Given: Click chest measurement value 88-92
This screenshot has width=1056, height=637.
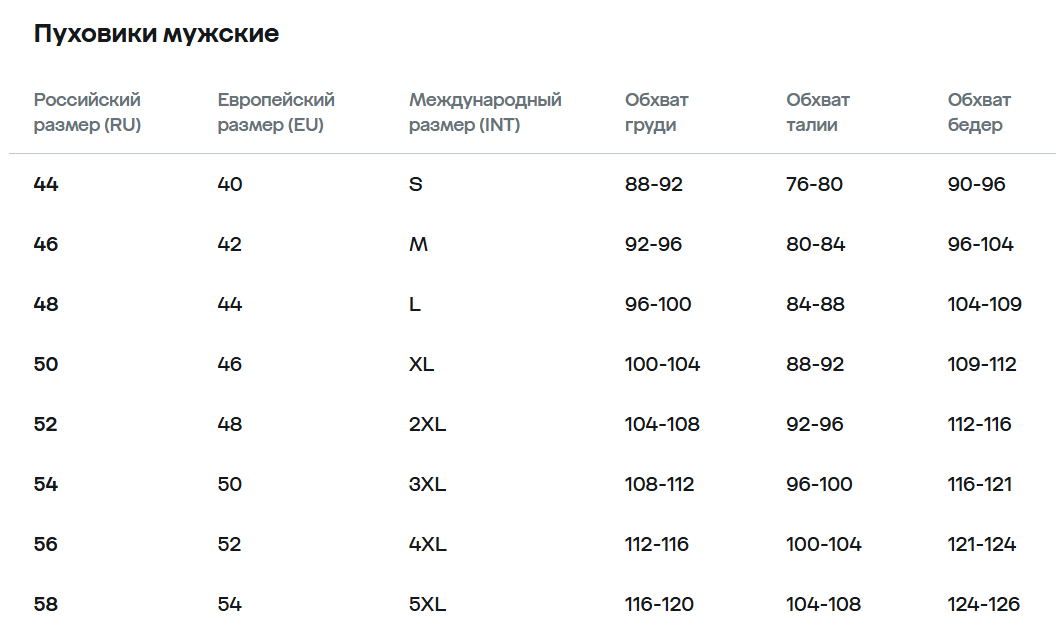Looking at the screenshot, I should (x=654, y=184).
